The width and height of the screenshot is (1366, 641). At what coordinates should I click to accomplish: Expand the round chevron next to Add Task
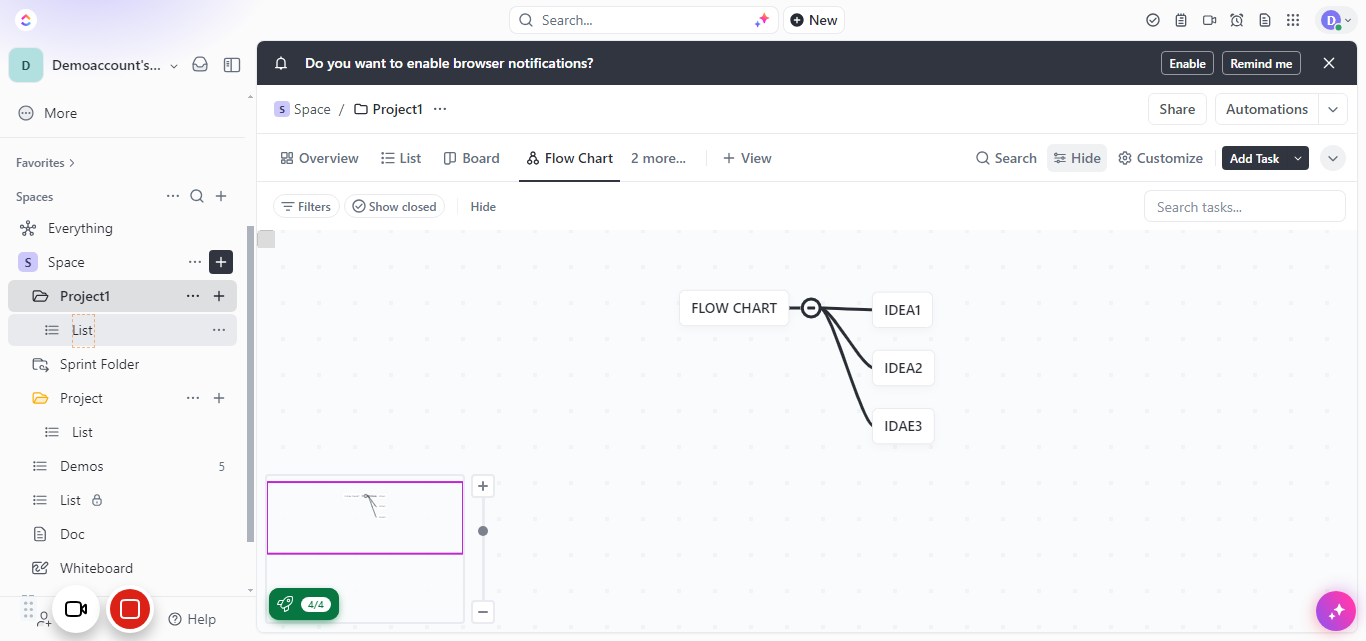1333,158
